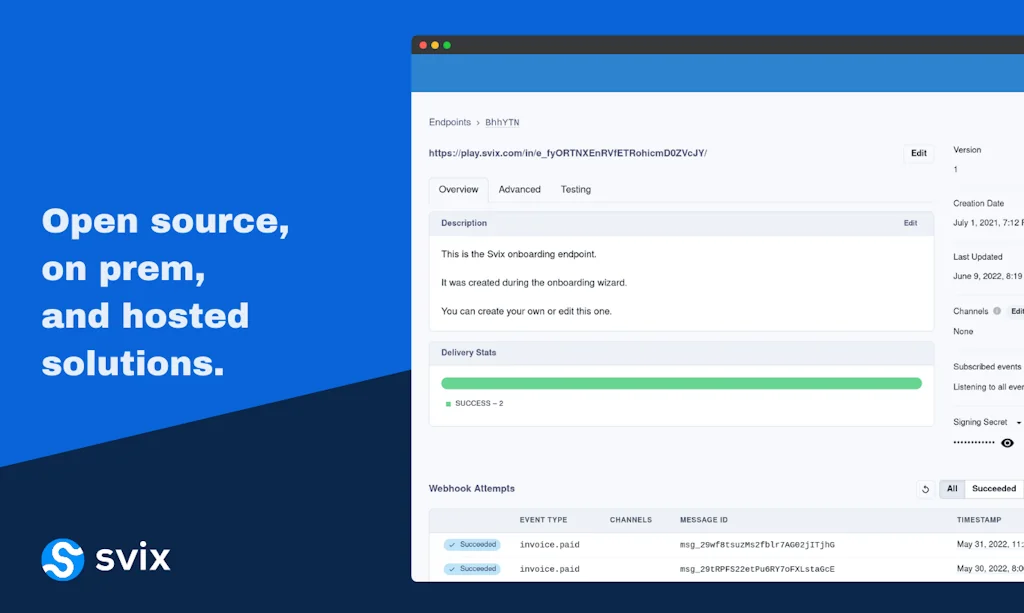The width and height of the screenshot is (1024, 613).
Task: Click the yellow minimize window button
Action: pos(435,45)
